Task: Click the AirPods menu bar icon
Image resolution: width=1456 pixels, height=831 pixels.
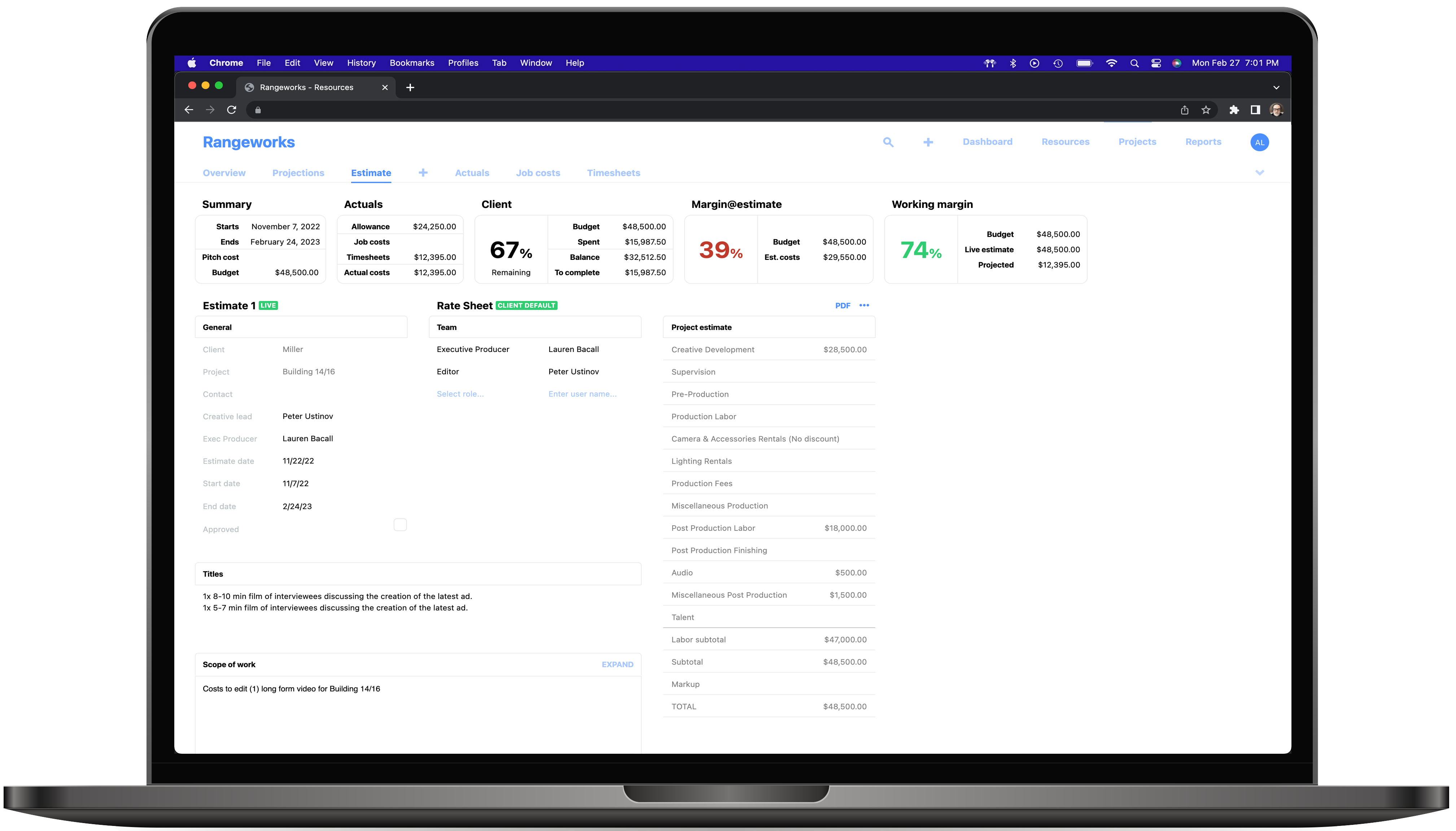Action: coord(990,63)
